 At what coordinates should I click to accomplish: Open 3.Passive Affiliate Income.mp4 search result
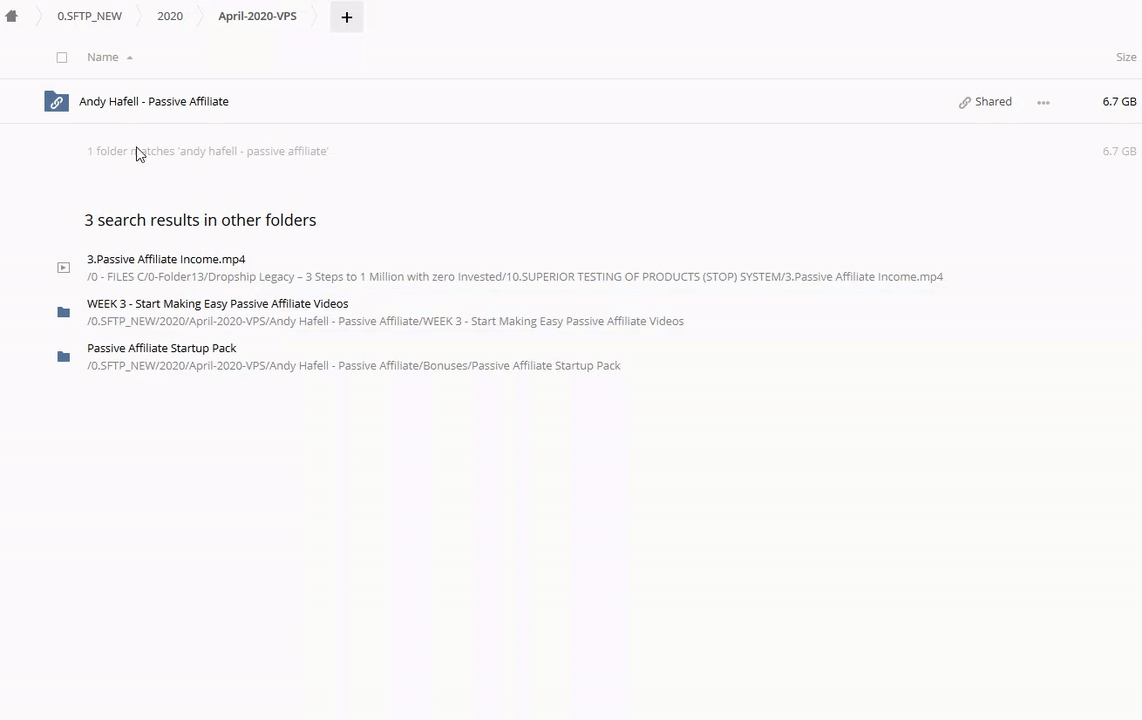166,259
